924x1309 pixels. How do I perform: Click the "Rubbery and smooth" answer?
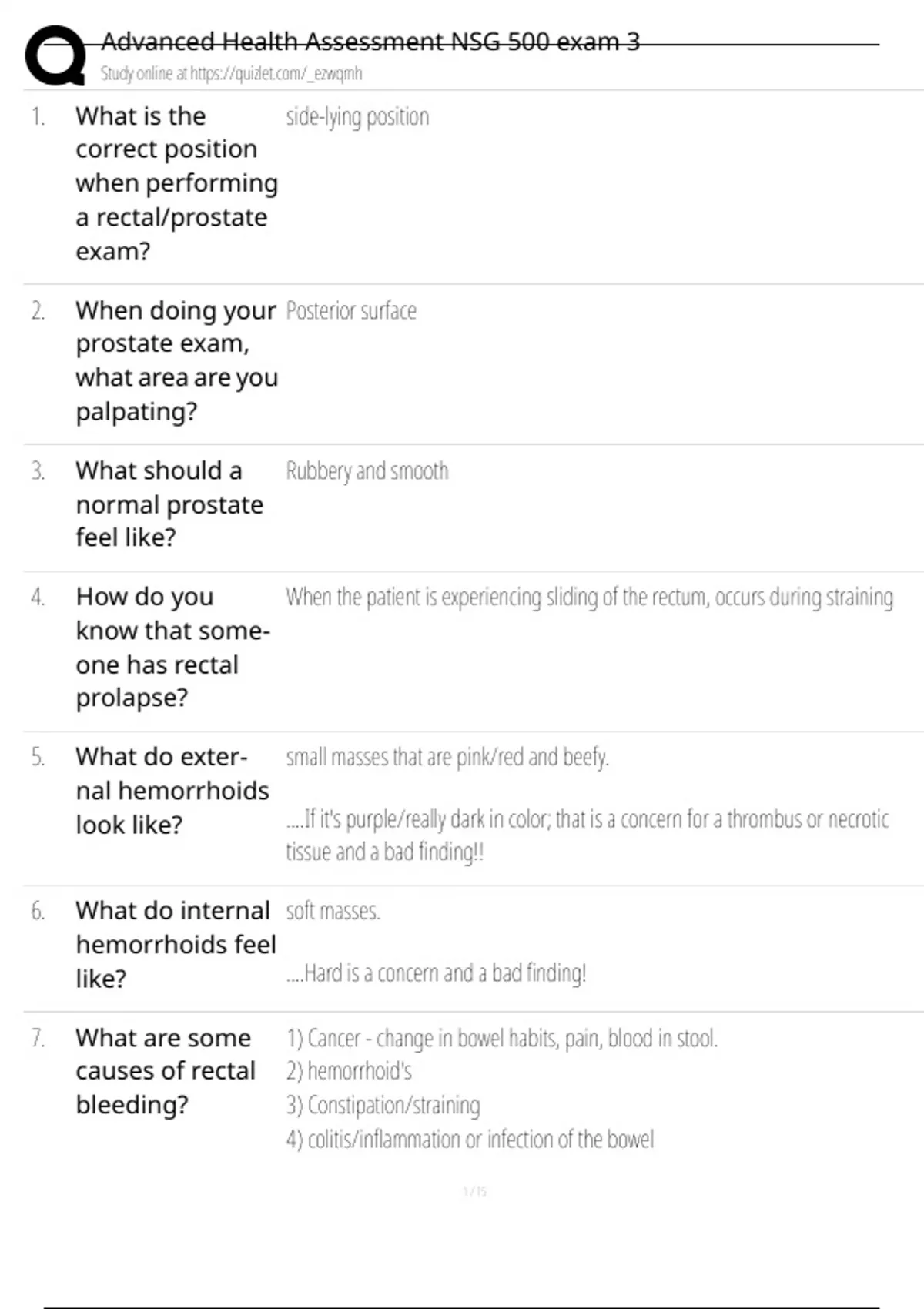(367, 471)
